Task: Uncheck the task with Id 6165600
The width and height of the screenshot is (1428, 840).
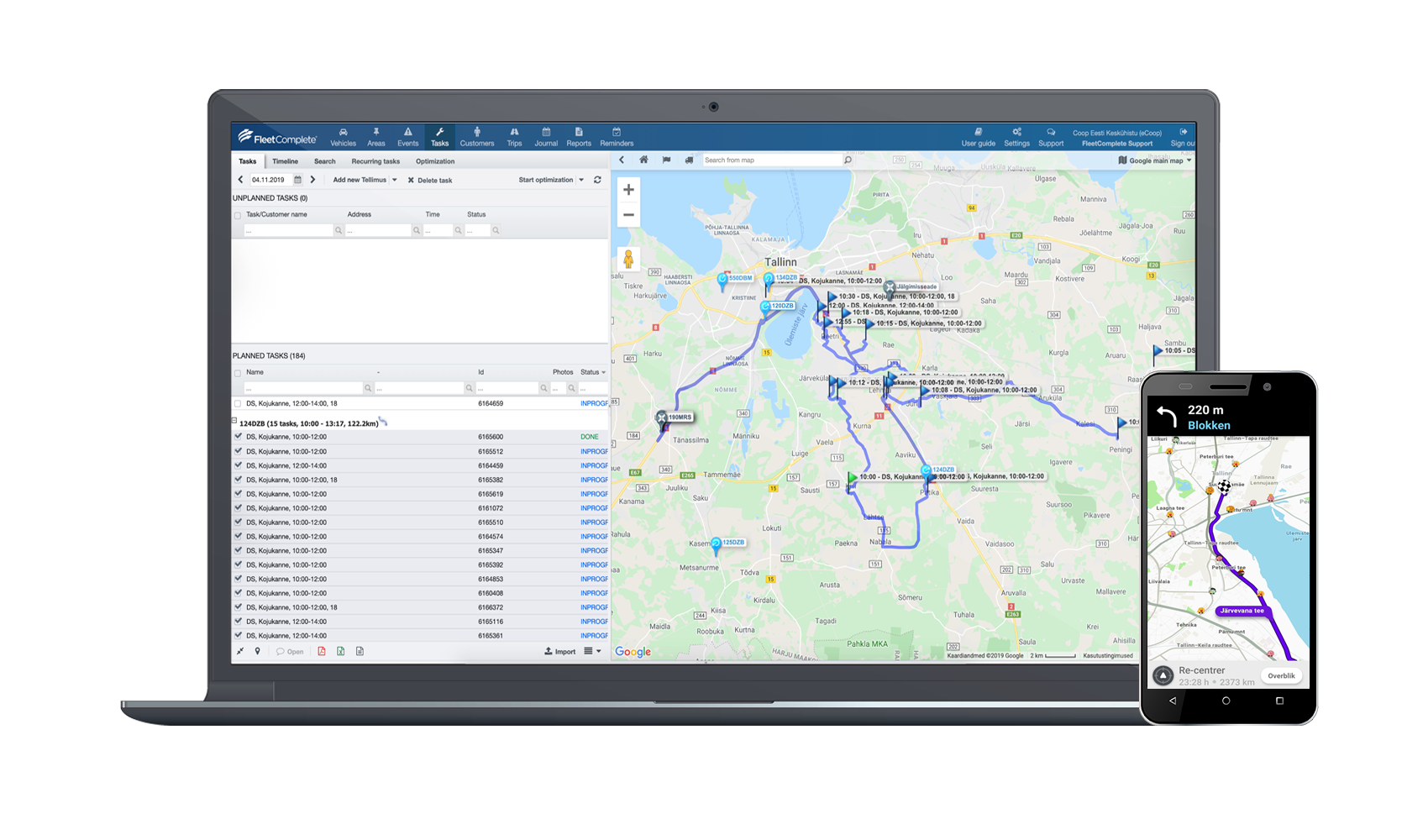Action: 238,437
